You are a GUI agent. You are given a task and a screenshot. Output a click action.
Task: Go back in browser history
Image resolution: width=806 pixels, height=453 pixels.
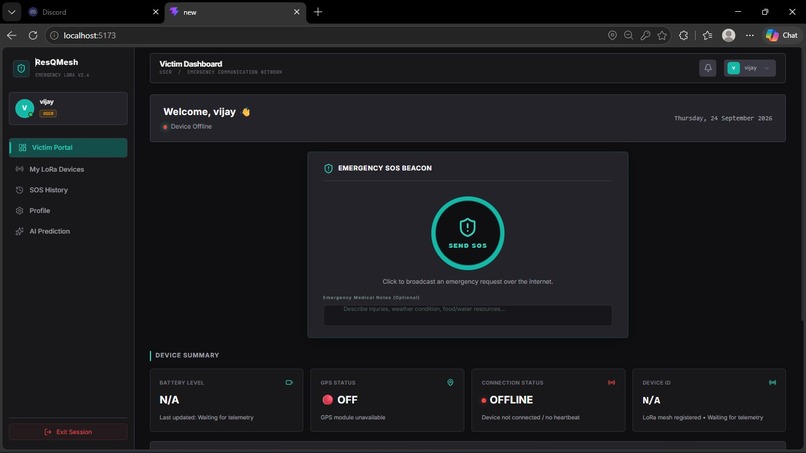click(12, 35)
